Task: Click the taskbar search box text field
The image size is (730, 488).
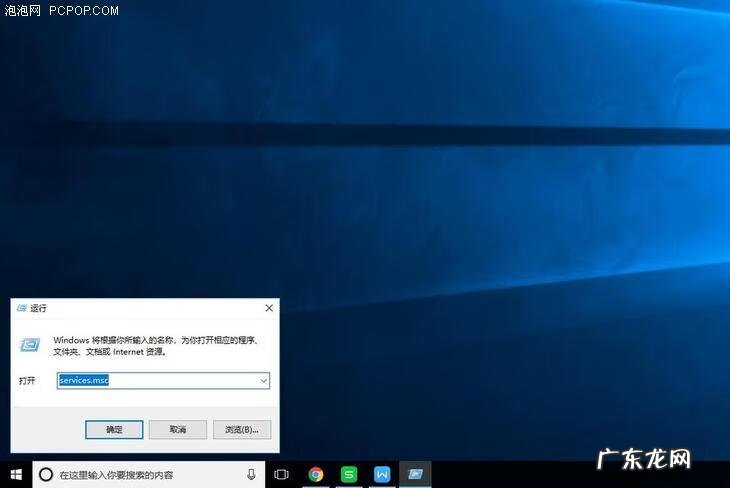Action: (149, 474)
